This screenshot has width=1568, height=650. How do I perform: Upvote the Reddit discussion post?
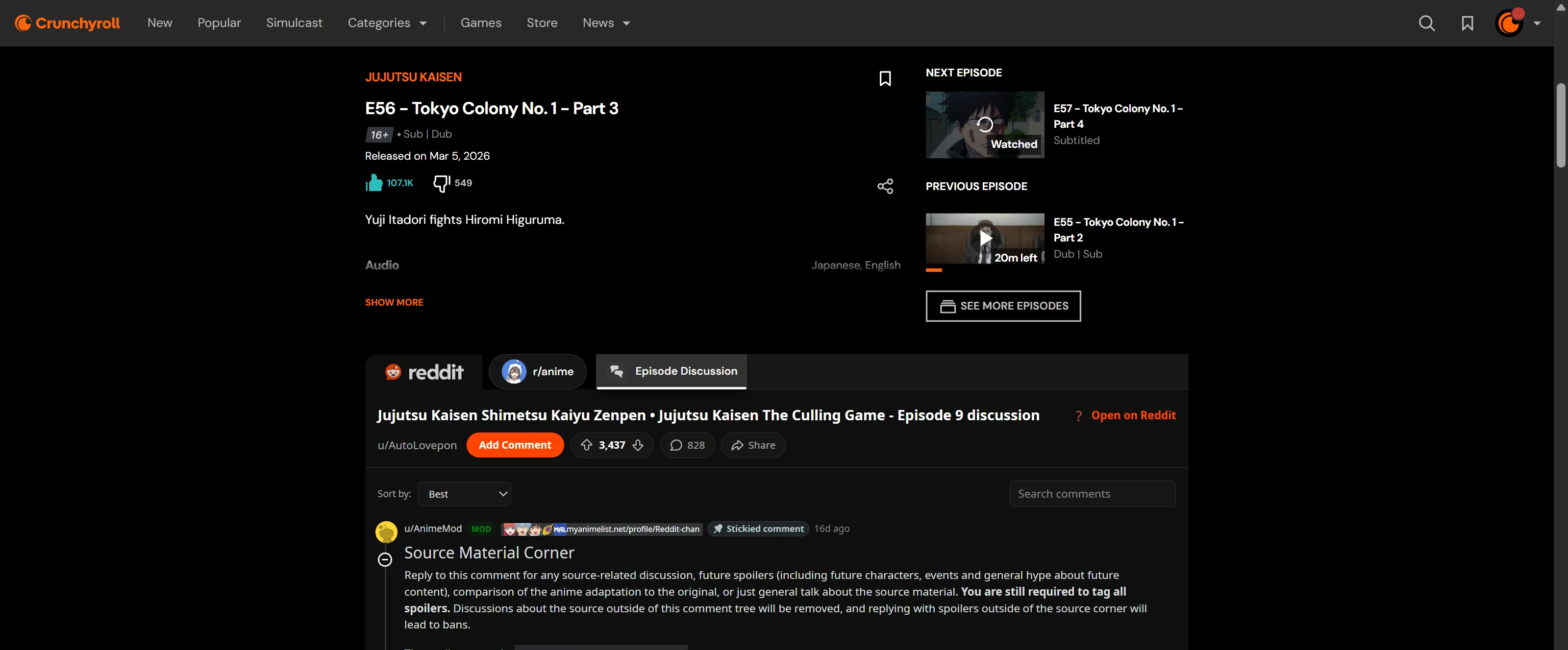[586, 445]
